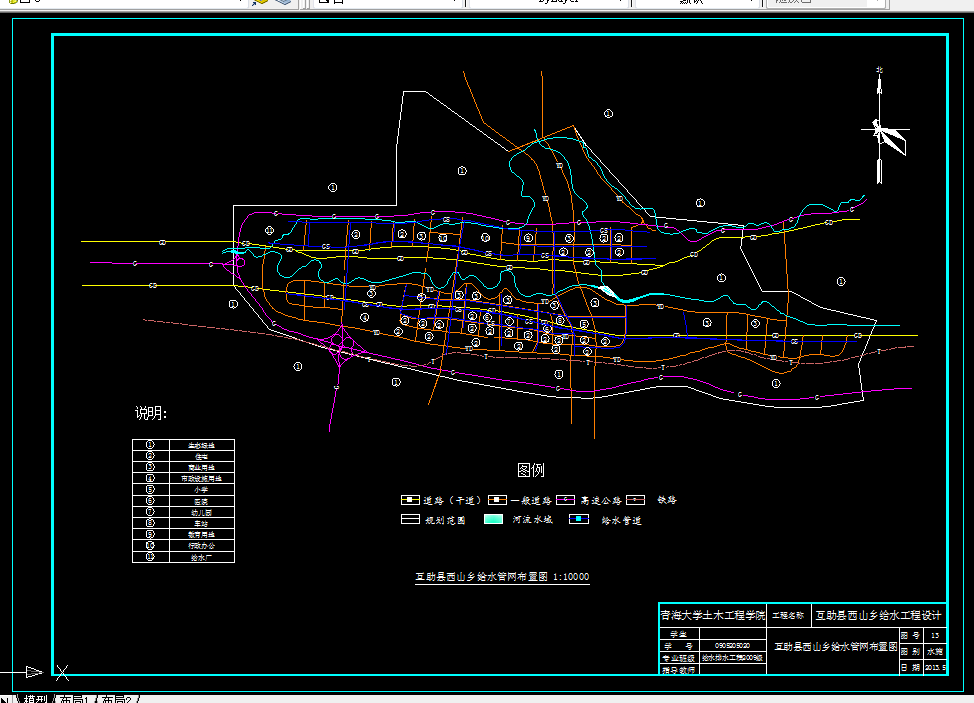Select the 给水排水工程2009级 class cell

[732, 658]
